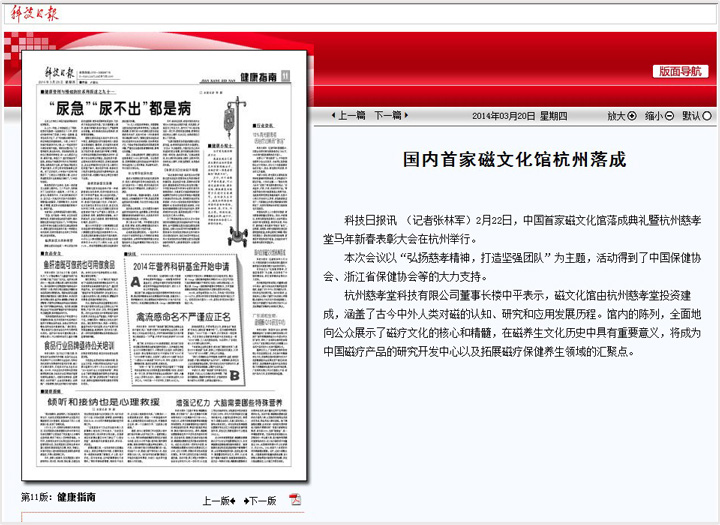Viewport: 720px width, 525px height.
Task: Click the headline 国内首家磁文化馆杭州落成
Action: click(x=514, y=160)
